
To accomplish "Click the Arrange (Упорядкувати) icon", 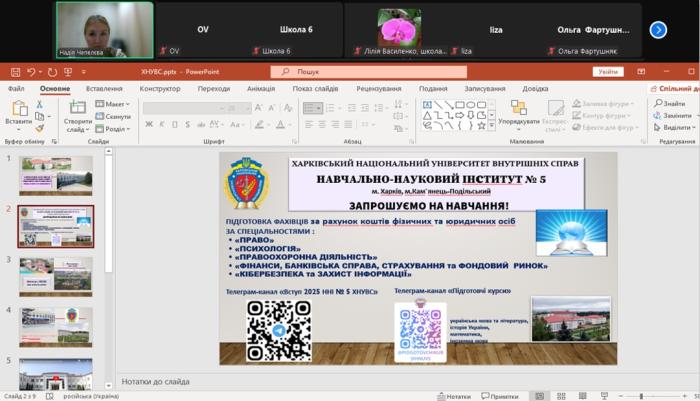I will pyautogui.click(x=518, y=108).
